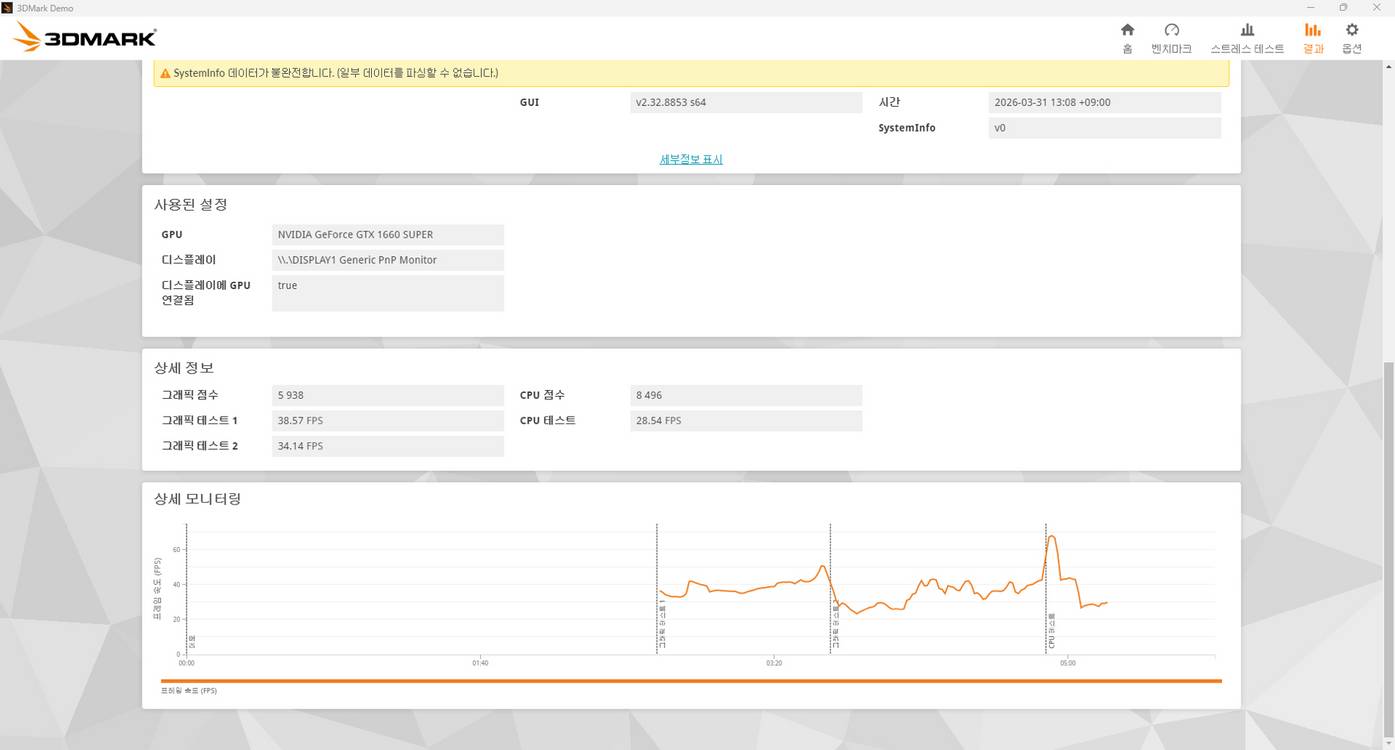Screen dimensions: 1395x750
Task: Select the 결과 results bar-chart icon
Action: tap(1313, 31)
